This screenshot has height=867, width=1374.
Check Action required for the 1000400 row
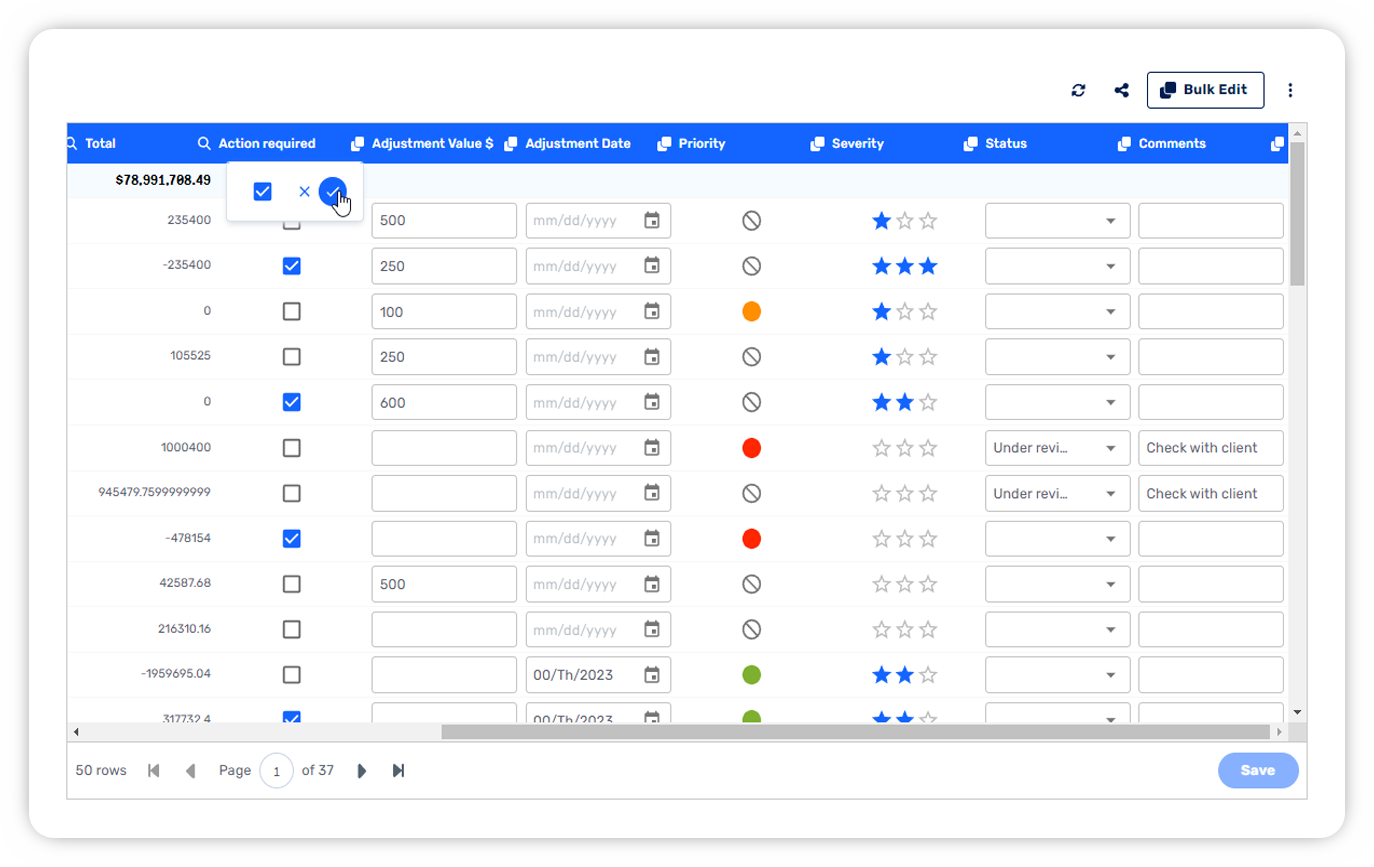coord(291,448)
